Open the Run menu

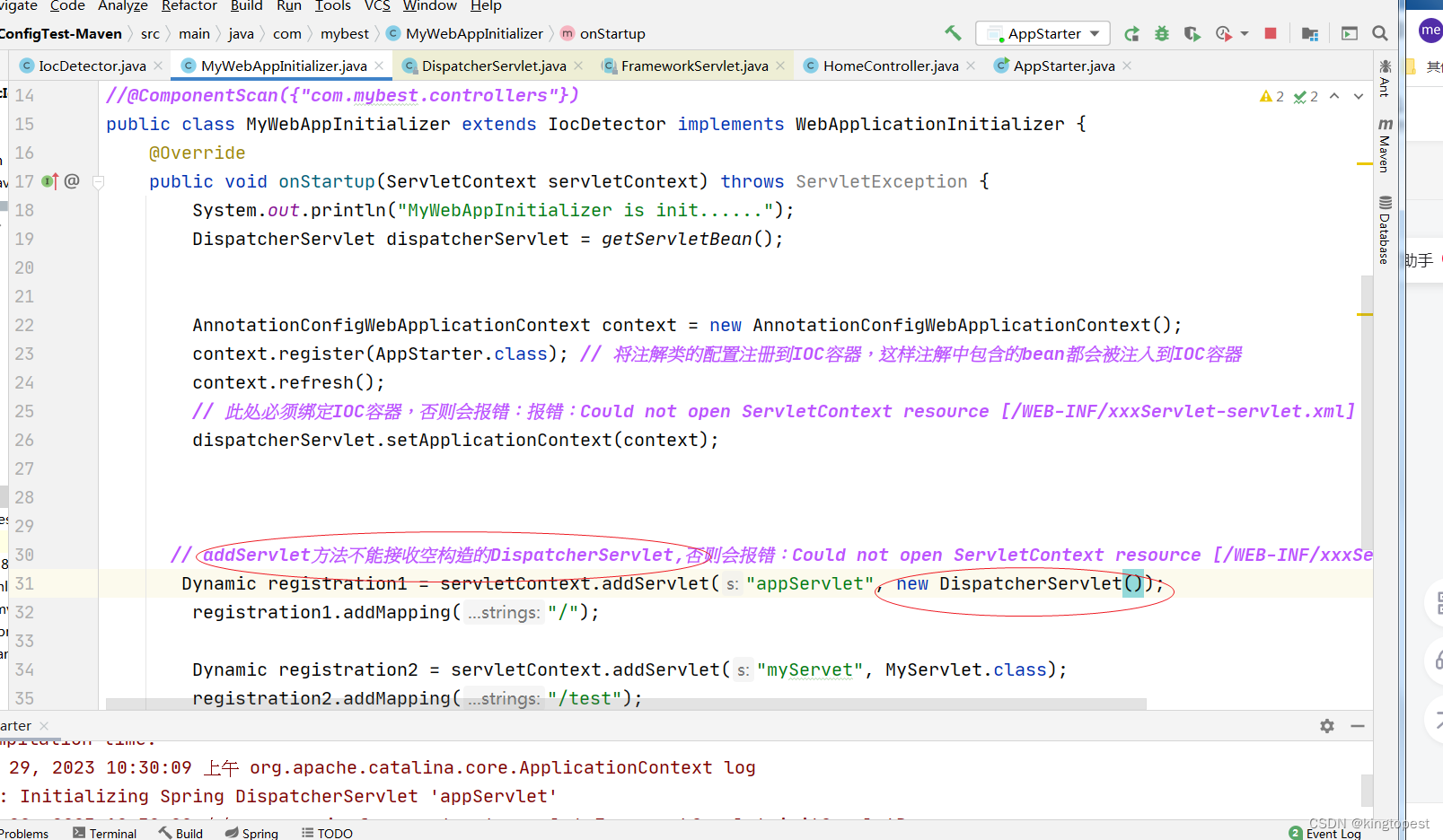click(289, 6)
